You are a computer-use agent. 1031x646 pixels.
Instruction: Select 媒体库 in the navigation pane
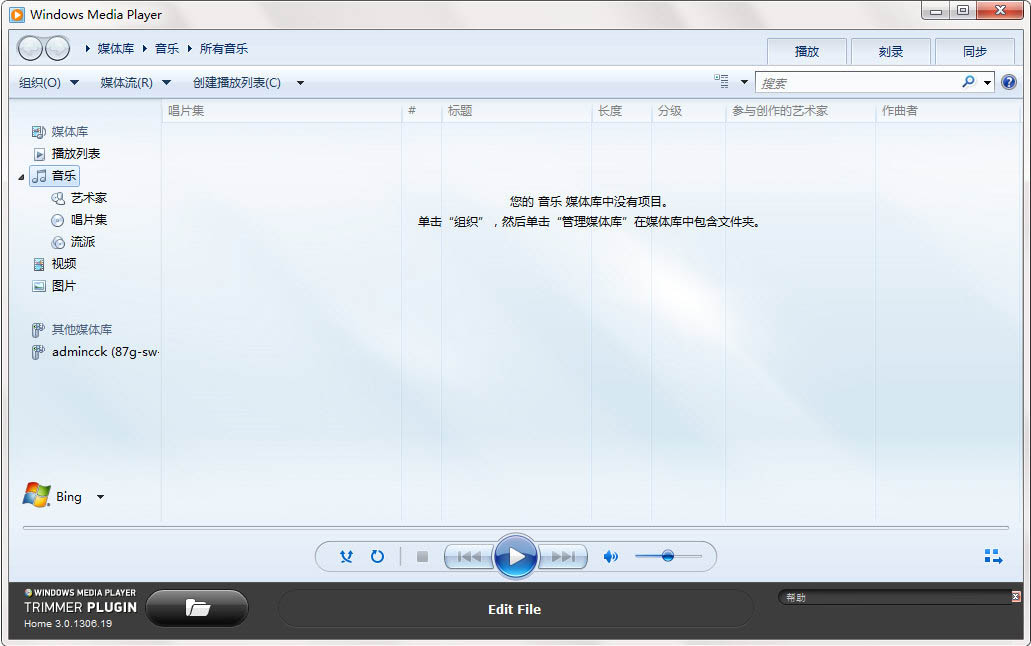60,132
